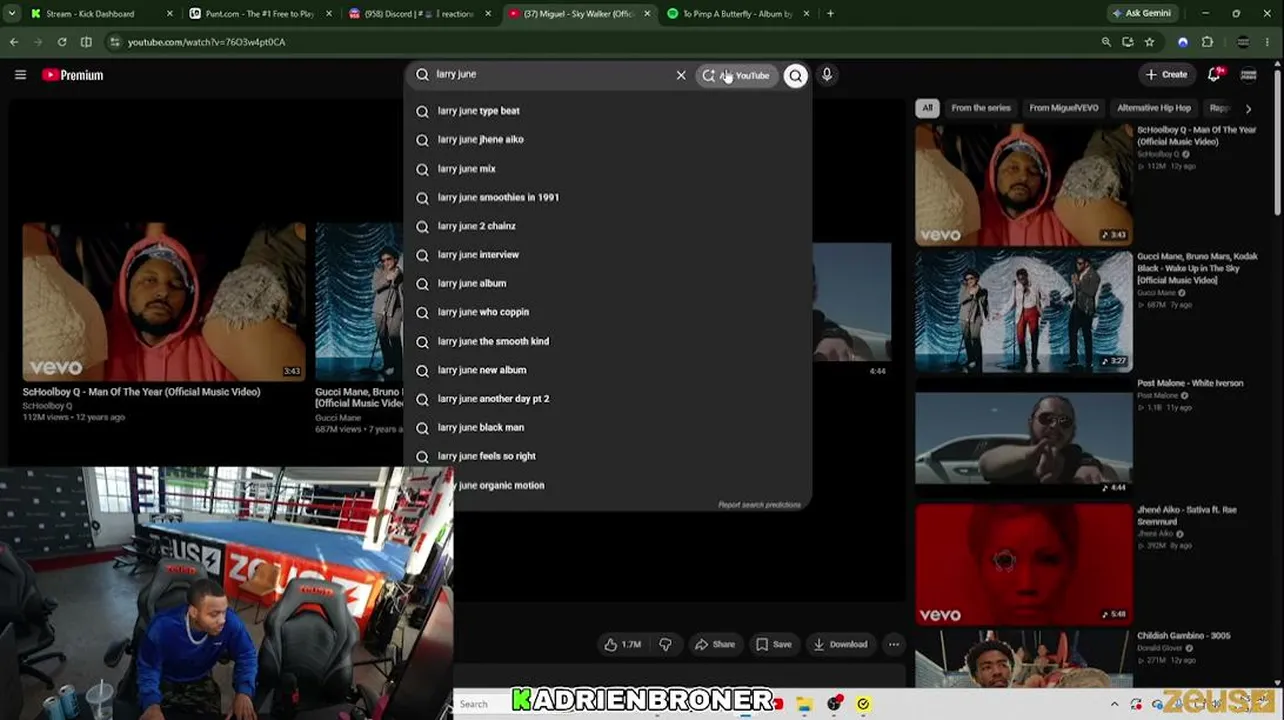Clear the 'larry june' search text
1284x720 pixels.
[681, 75]
